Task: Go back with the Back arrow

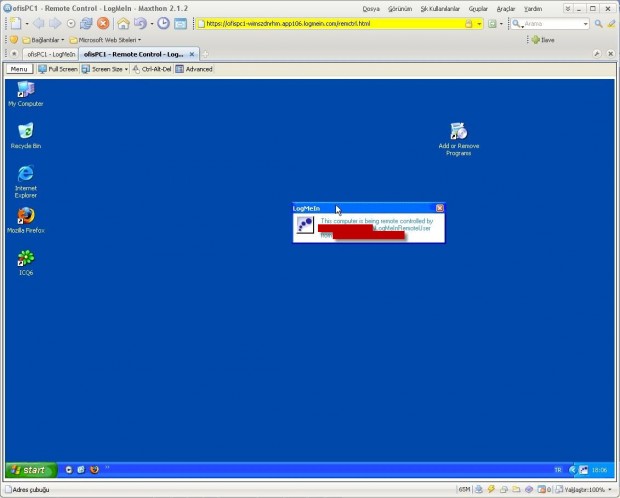Action: click(39, 24)
